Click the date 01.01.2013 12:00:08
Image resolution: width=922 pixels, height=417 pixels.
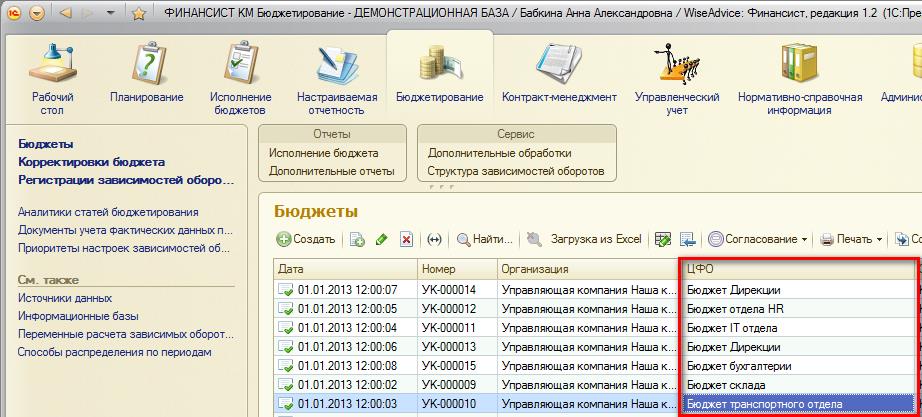[347, 366]
